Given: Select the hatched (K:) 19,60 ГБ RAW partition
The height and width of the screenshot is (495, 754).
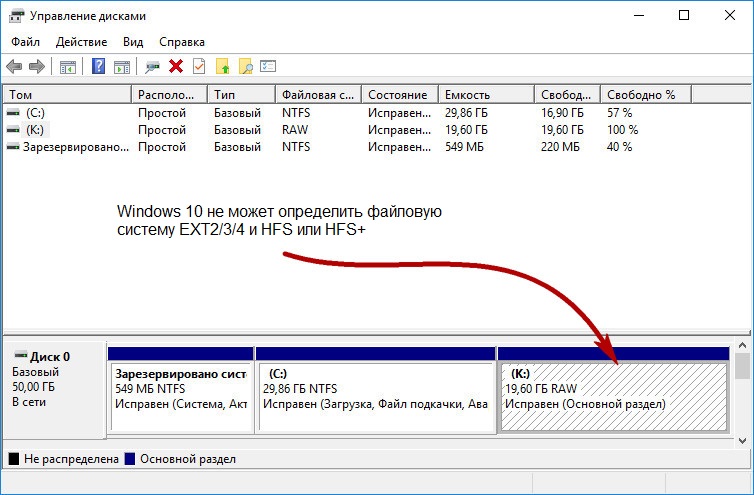Looking at the screenshot, I should point(614,396).
